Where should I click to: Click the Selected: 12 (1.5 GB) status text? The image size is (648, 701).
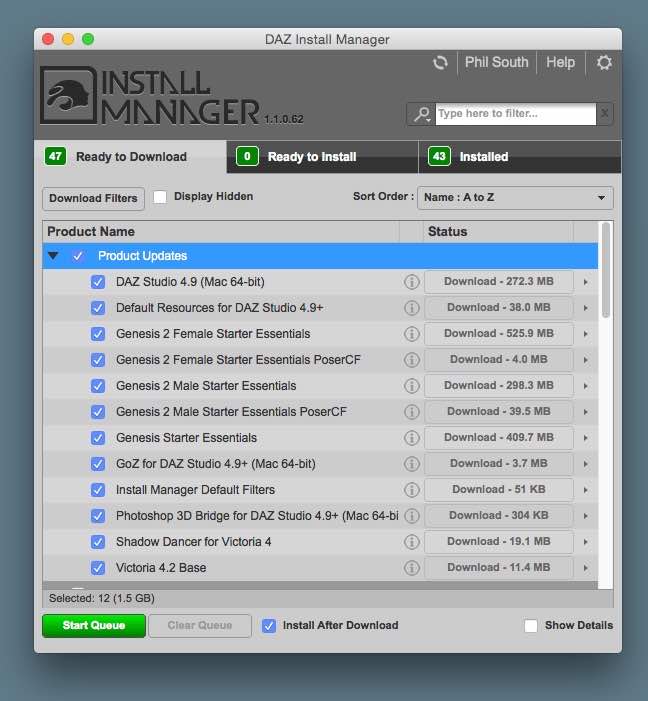coord(102,598)
